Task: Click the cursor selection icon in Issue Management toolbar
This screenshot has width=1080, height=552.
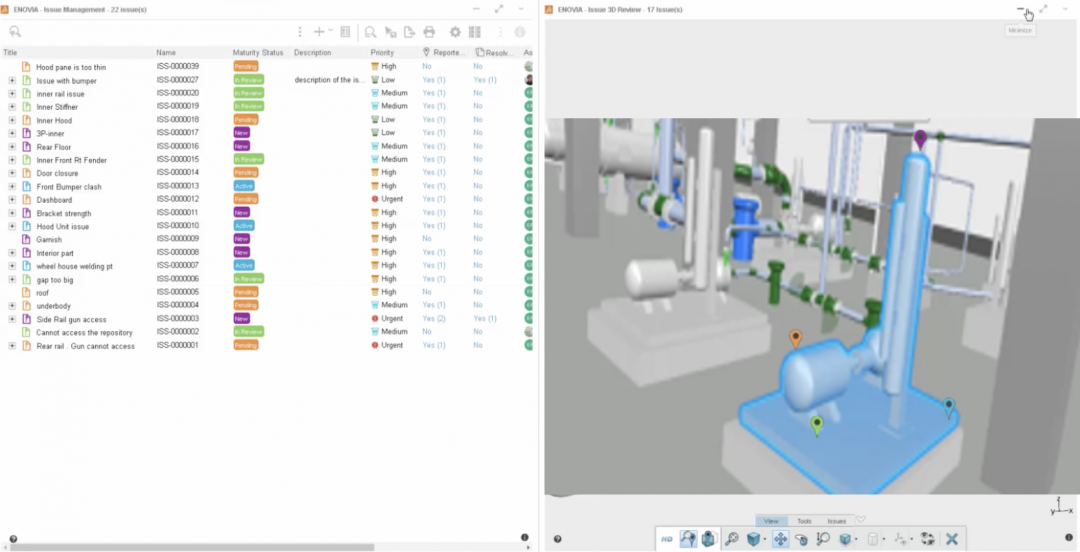Action: pyautogui.click(x=391, y=32)
